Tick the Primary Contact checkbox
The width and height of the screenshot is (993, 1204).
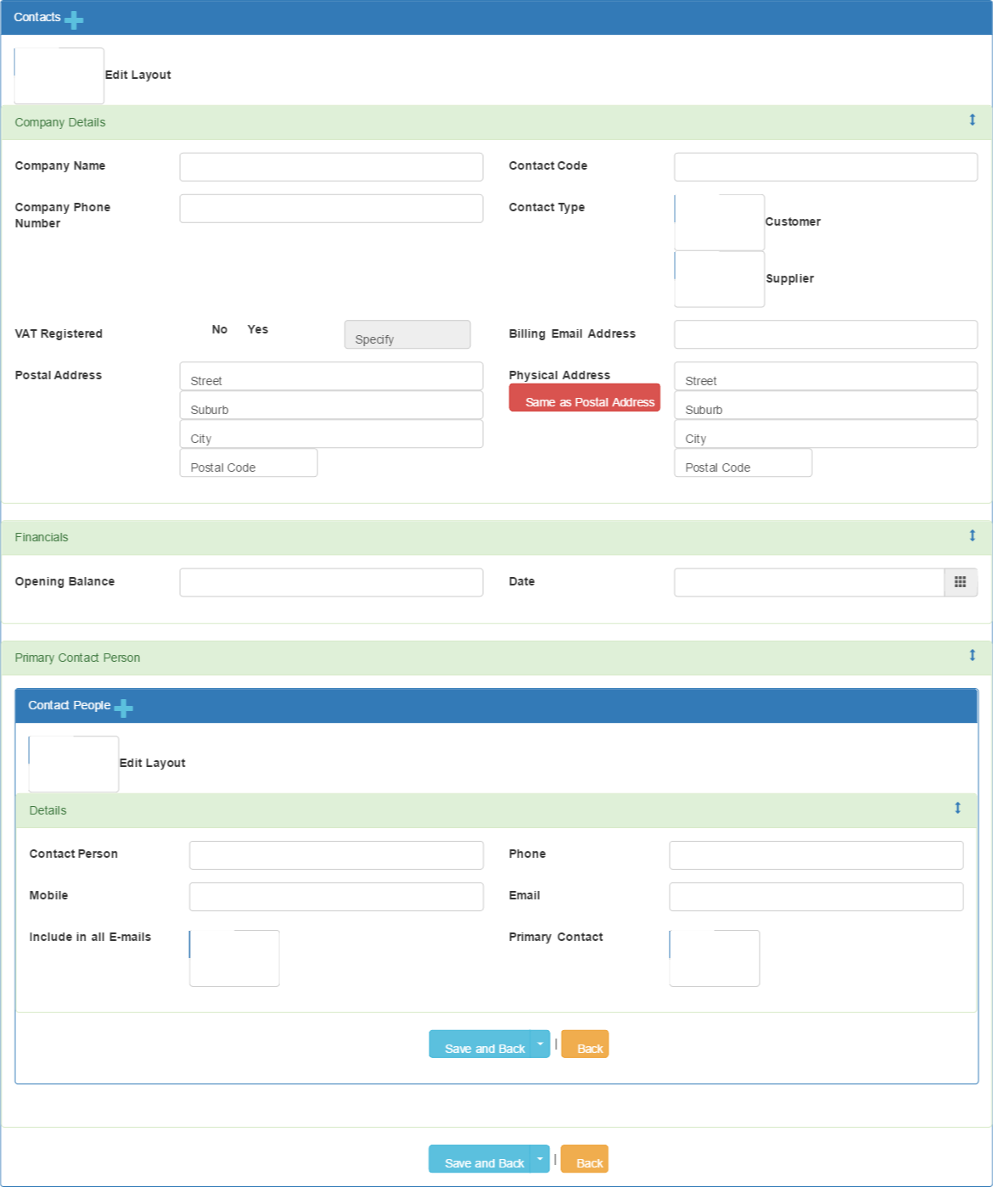(714, 958)
